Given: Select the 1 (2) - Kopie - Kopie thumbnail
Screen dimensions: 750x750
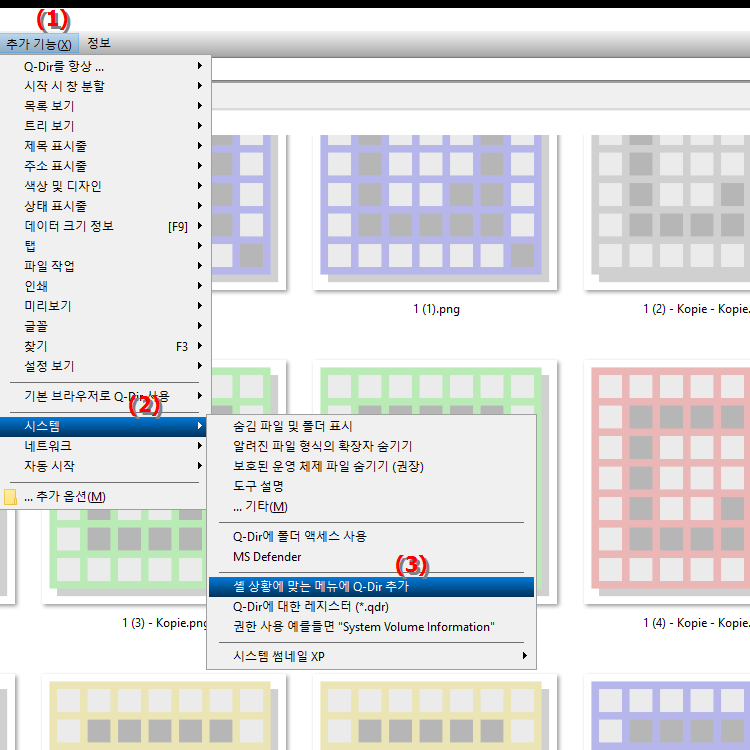Looking at the screenshot, I should coord(667,212).
